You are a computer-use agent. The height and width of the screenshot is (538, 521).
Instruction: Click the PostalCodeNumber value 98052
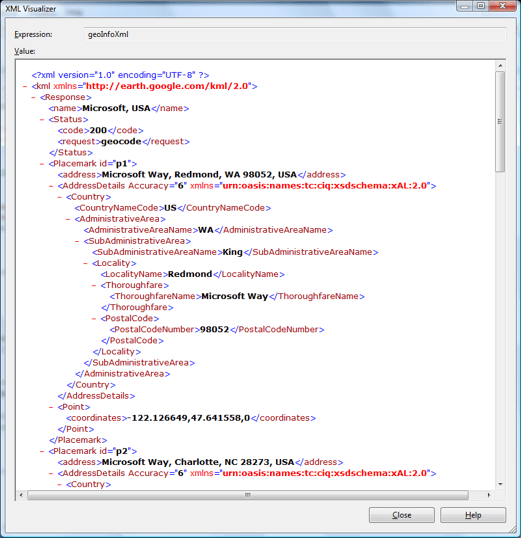(214, 329)
